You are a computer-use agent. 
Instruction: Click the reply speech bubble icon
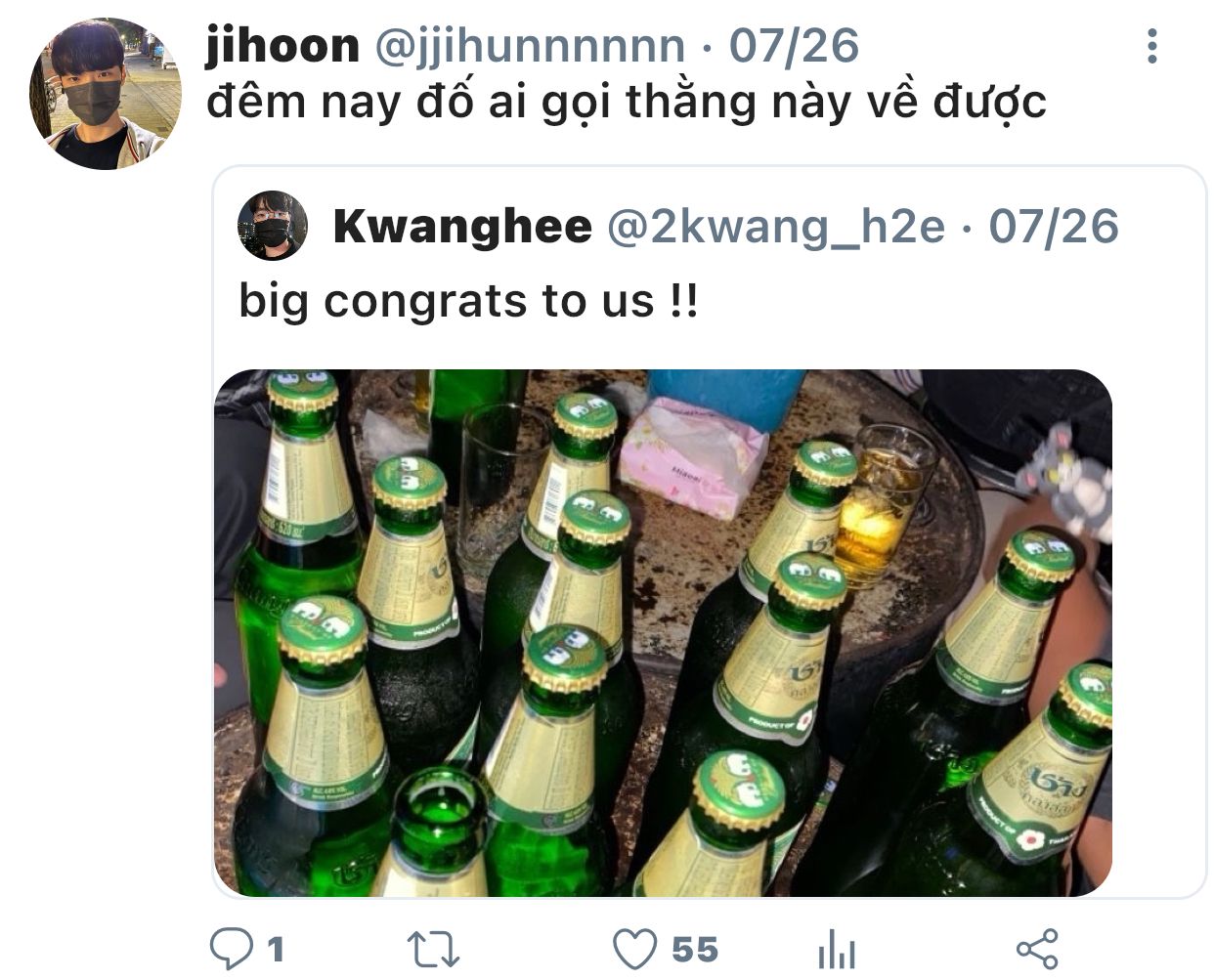pos(233,949)
